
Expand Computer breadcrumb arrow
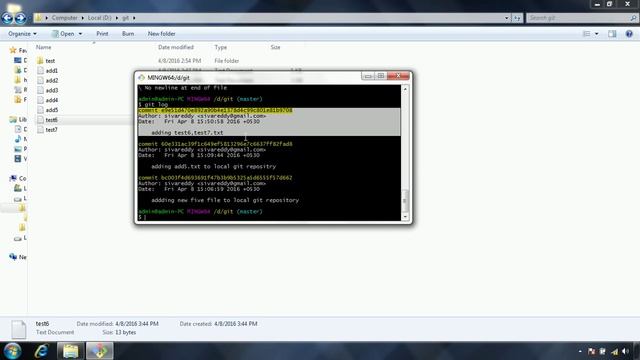(82, 18)
